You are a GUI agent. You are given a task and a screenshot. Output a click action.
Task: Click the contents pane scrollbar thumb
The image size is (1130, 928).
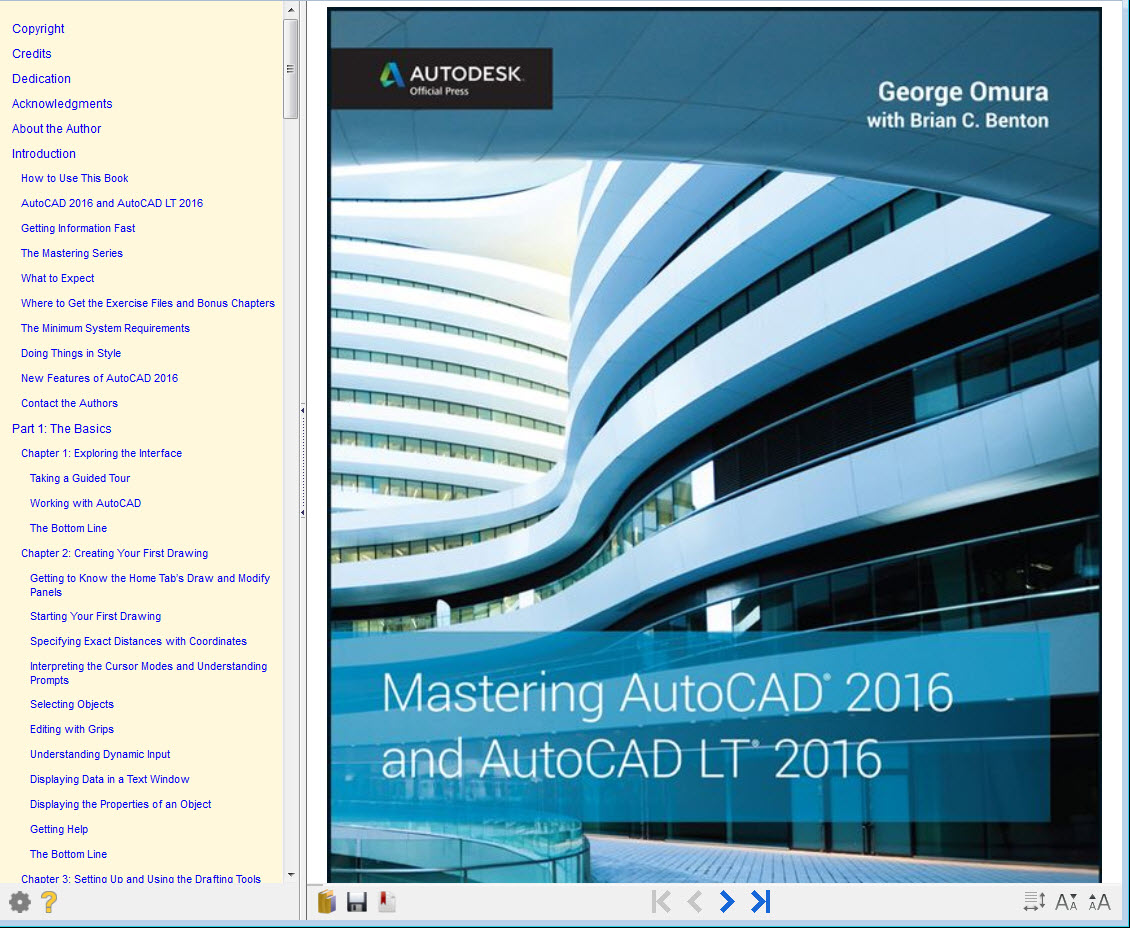pos(291,69)
